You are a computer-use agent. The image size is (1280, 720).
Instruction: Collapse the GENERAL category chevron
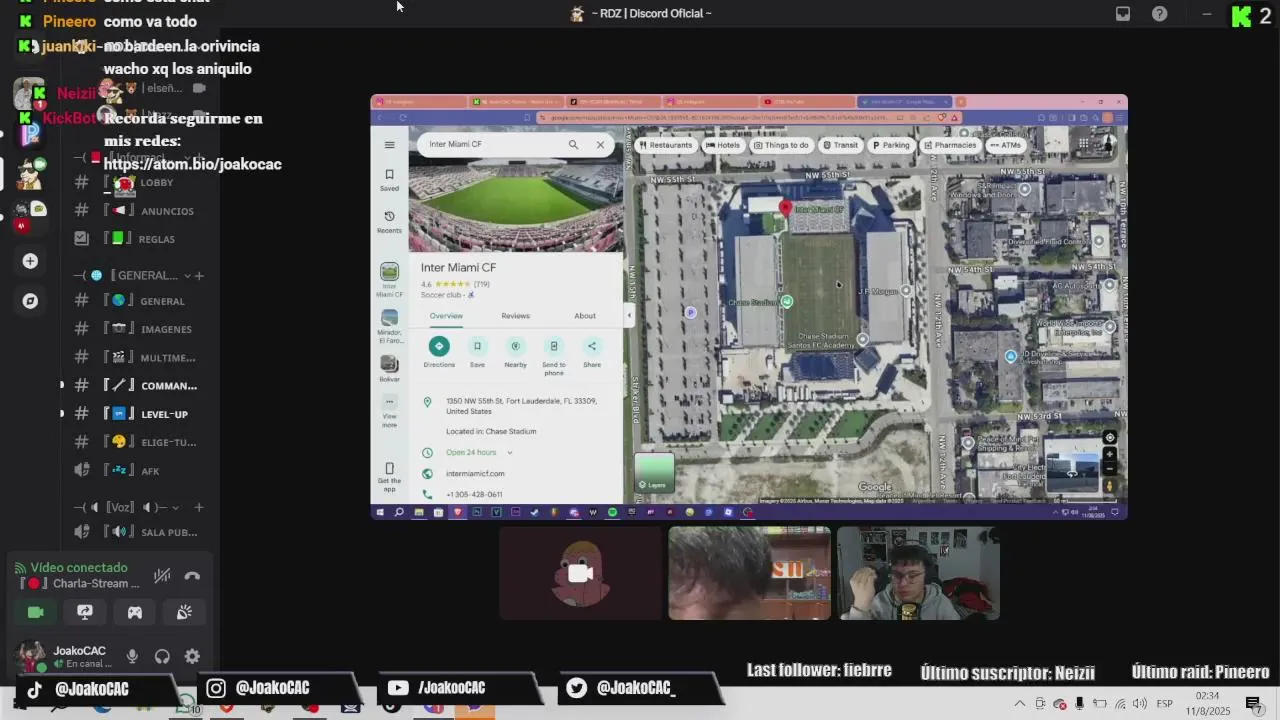coord(186,275)
